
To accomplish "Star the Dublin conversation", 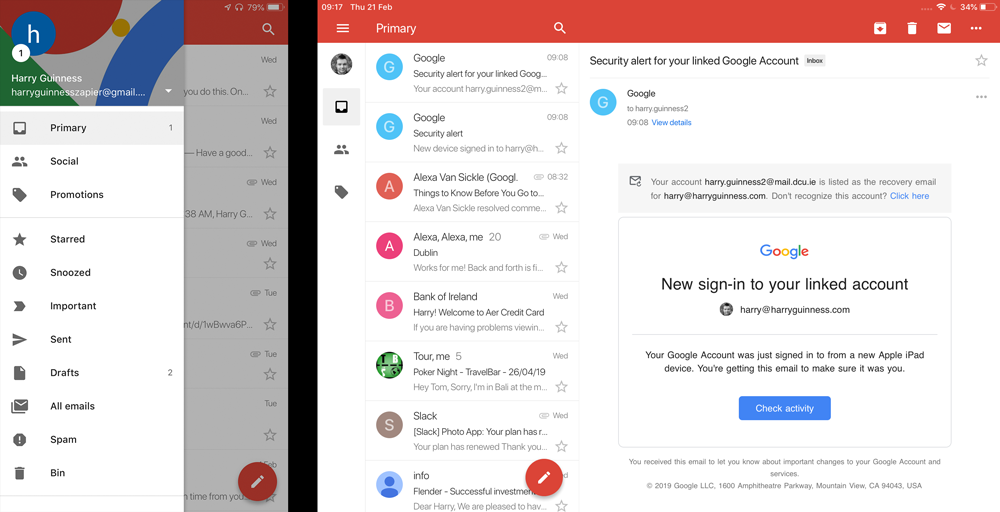I will click(x=561, y=267).
